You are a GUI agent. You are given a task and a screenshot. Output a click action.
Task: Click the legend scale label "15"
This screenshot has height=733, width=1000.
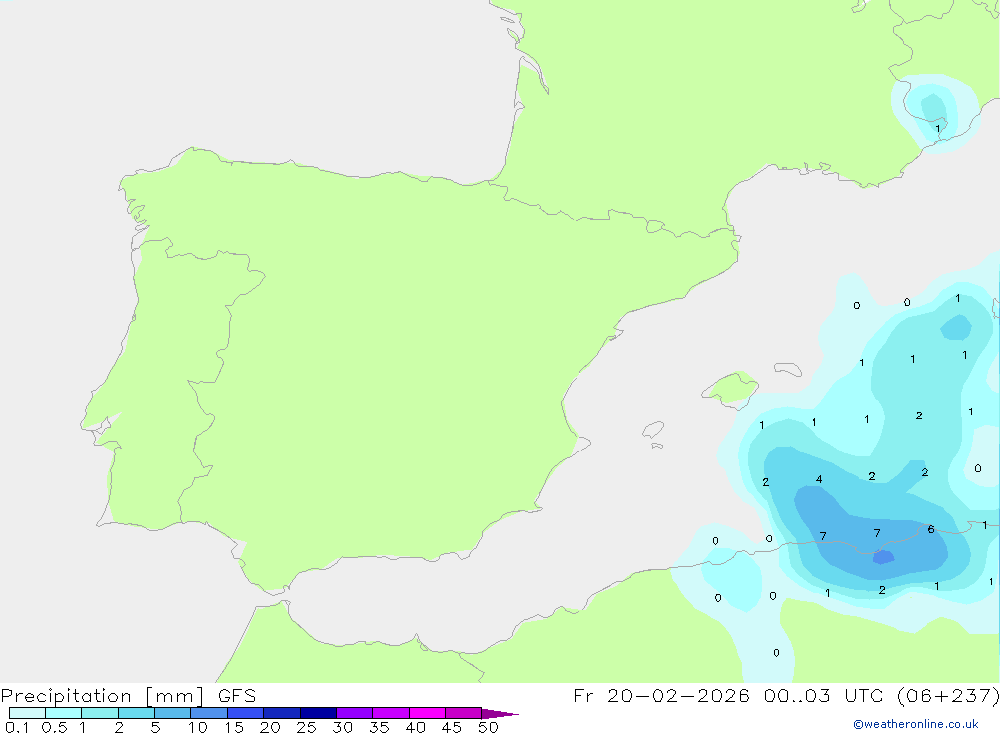coord(234,727)
